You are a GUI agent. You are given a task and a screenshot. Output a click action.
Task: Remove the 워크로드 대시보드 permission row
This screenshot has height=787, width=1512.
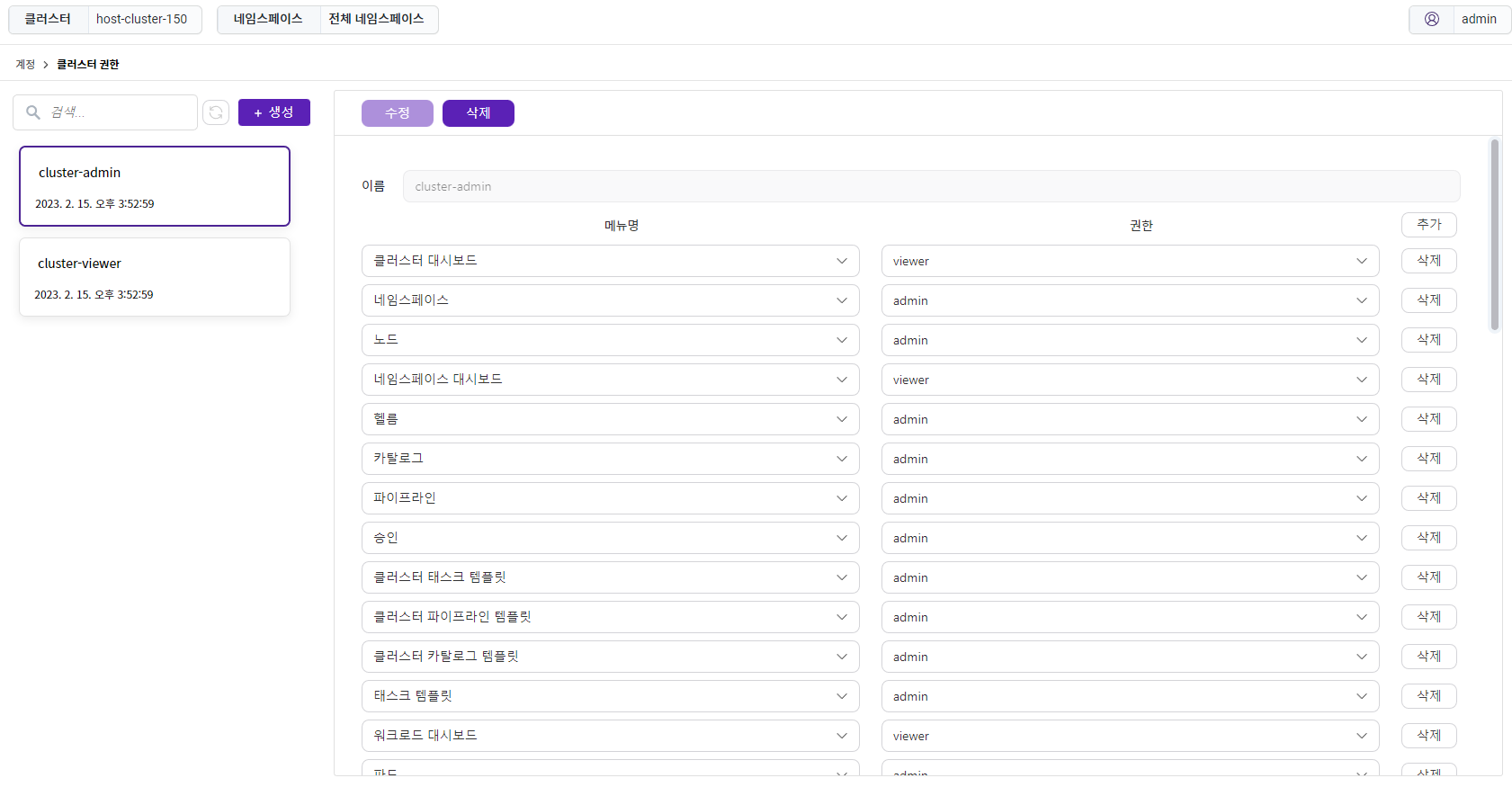pos(1429,736)
